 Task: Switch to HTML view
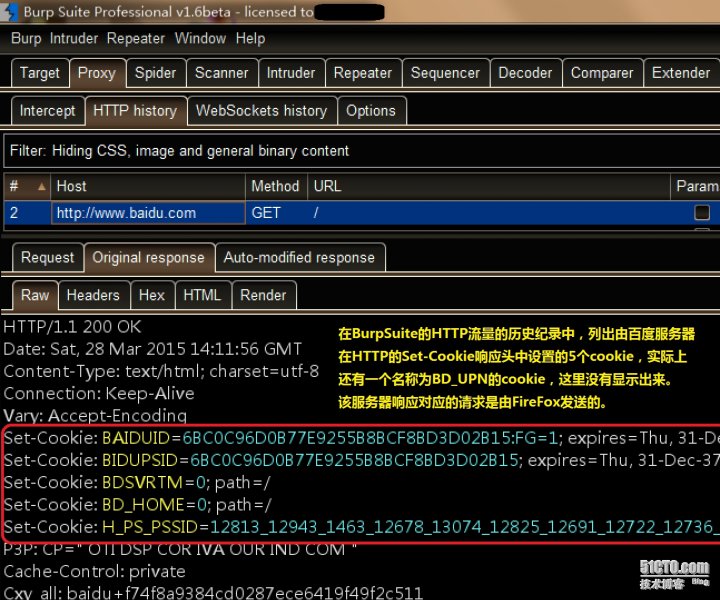(202, 295)
